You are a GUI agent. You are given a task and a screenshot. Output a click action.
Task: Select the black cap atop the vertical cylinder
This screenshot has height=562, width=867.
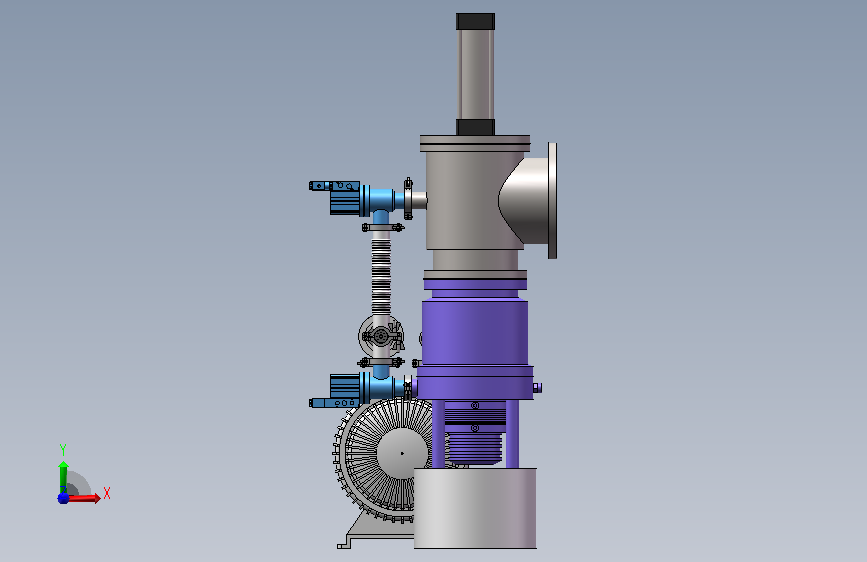point(476,22)
